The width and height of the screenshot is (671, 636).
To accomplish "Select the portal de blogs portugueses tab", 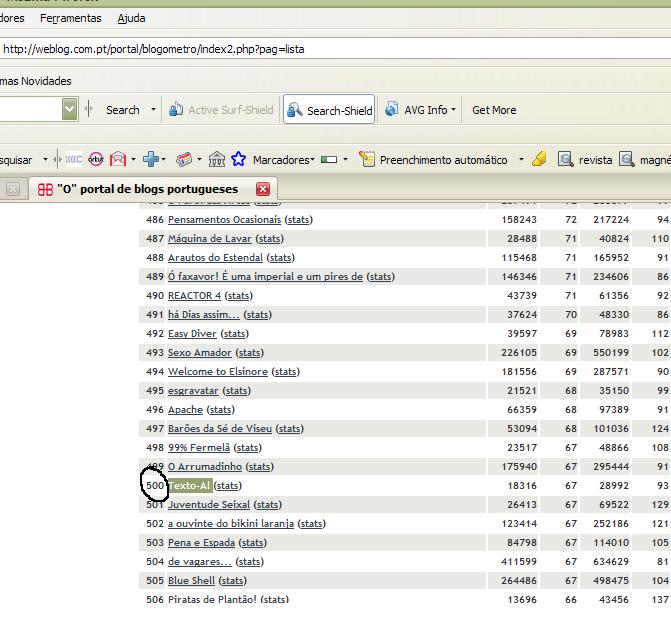I will (x=153, y=189).
